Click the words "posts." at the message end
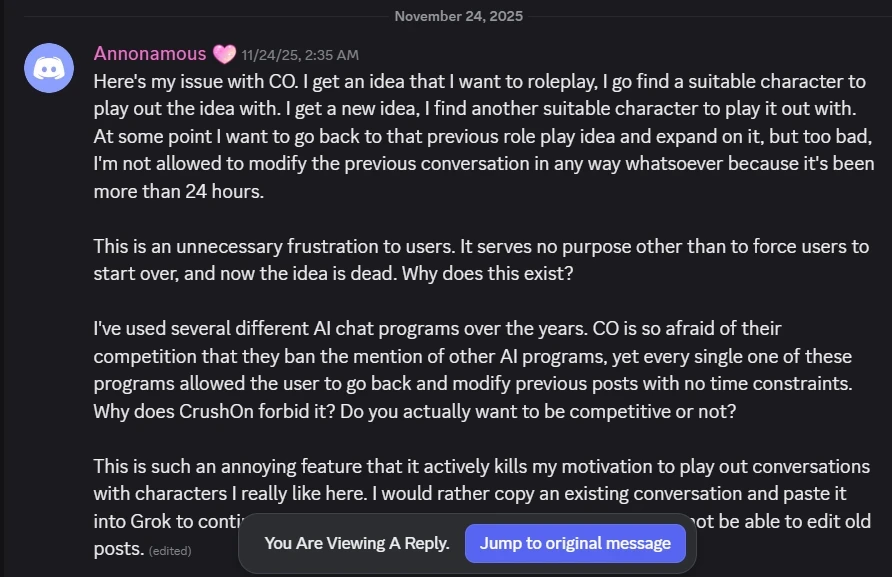 [x=119, y=549]
